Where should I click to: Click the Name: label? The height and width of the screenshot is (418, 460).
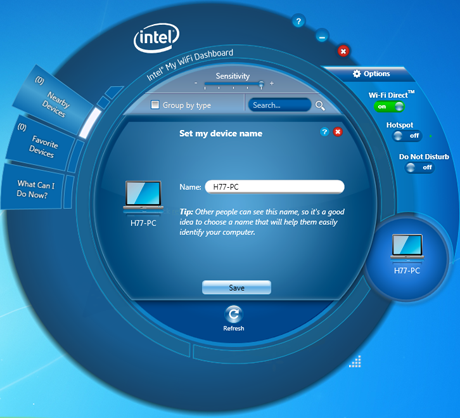click(x=190, y=187)
